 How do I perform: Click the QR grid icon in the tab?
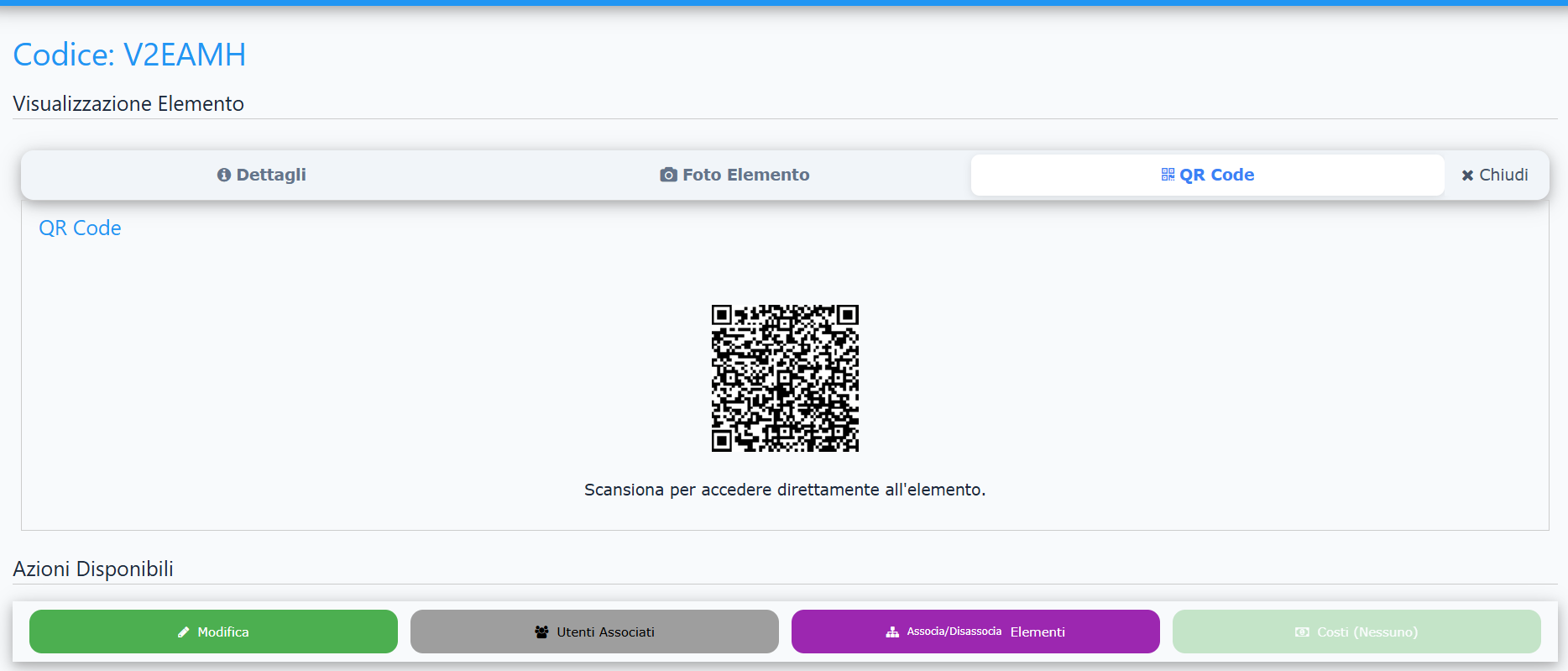pyautogui.click(x=1168, y=174)
